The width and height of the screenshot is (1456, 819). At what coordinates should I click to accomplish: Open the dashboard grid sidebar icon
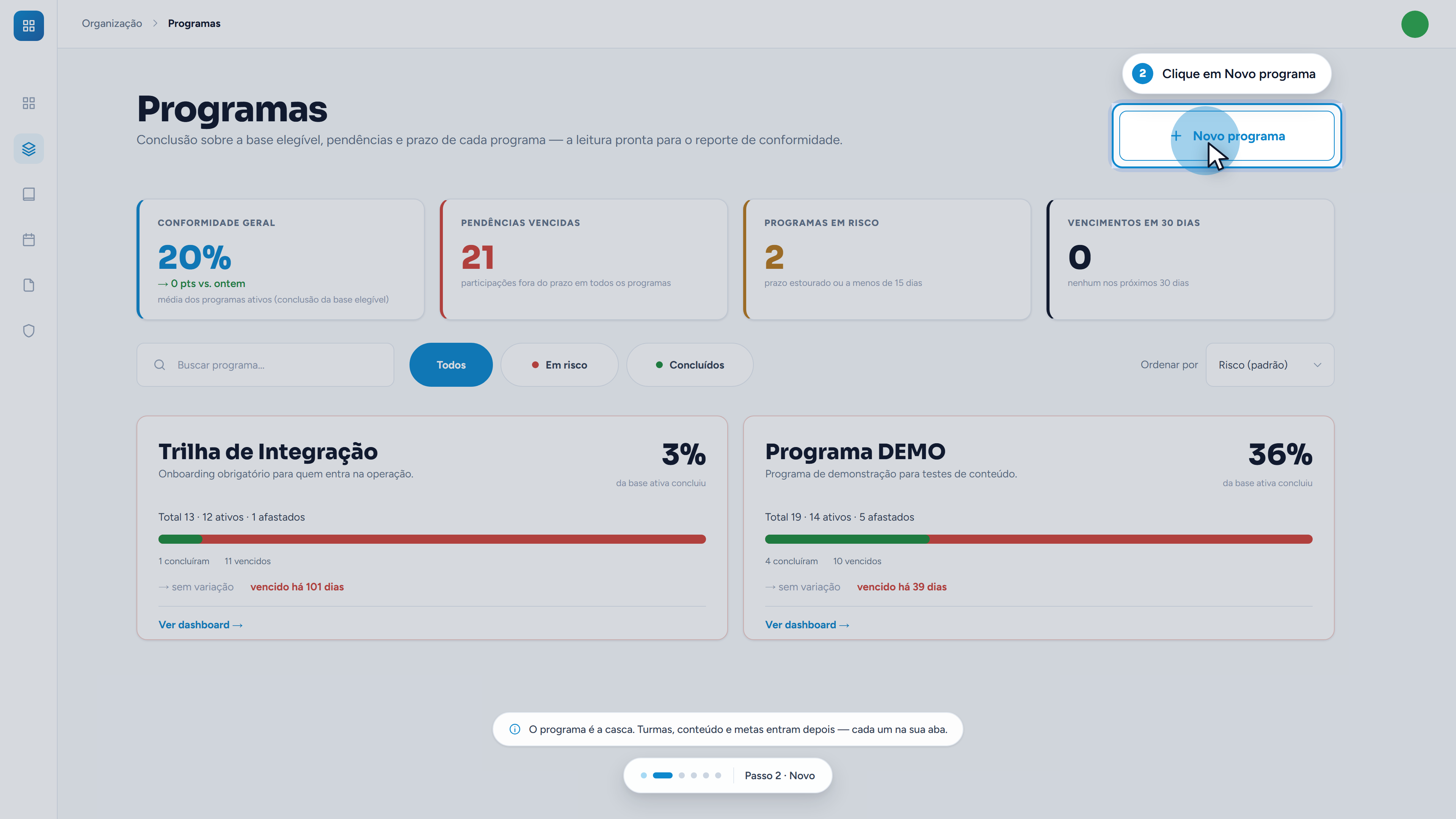[x=29, y=103]
